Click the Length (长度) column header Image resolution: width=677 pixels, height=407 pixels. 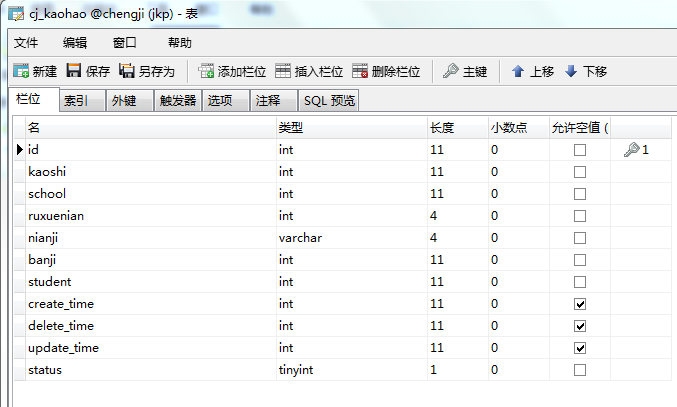(458, 128)
